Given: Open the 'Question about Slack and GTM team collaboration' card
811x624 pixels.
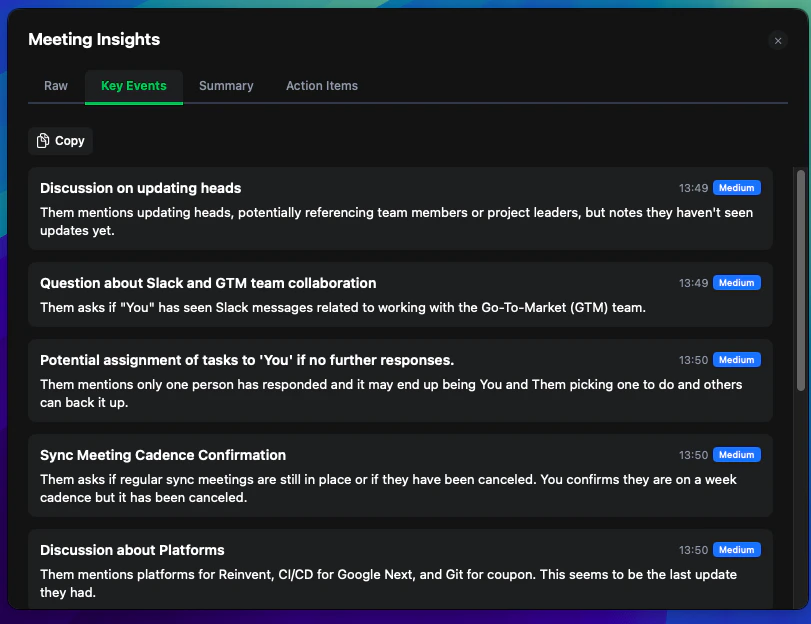Looking at the screenshot, I should click(400, 295).
